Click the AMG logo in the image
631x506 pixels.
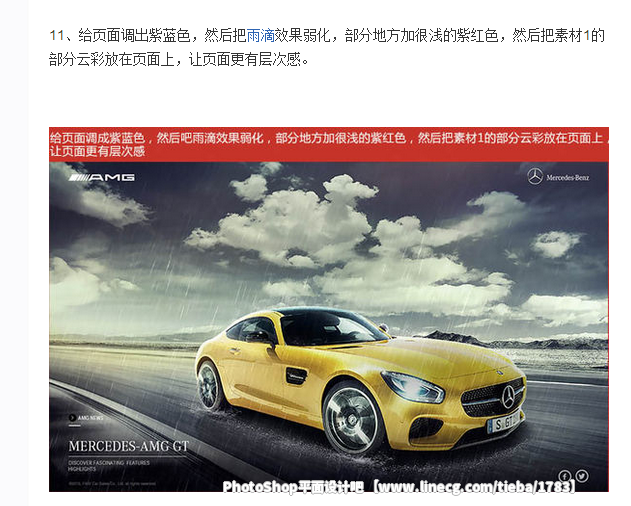click(102, 178)
